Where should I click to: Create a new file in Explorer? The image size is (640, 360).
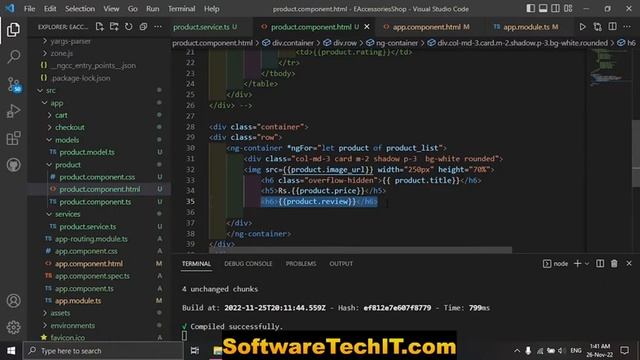click(x=99, y=27)
